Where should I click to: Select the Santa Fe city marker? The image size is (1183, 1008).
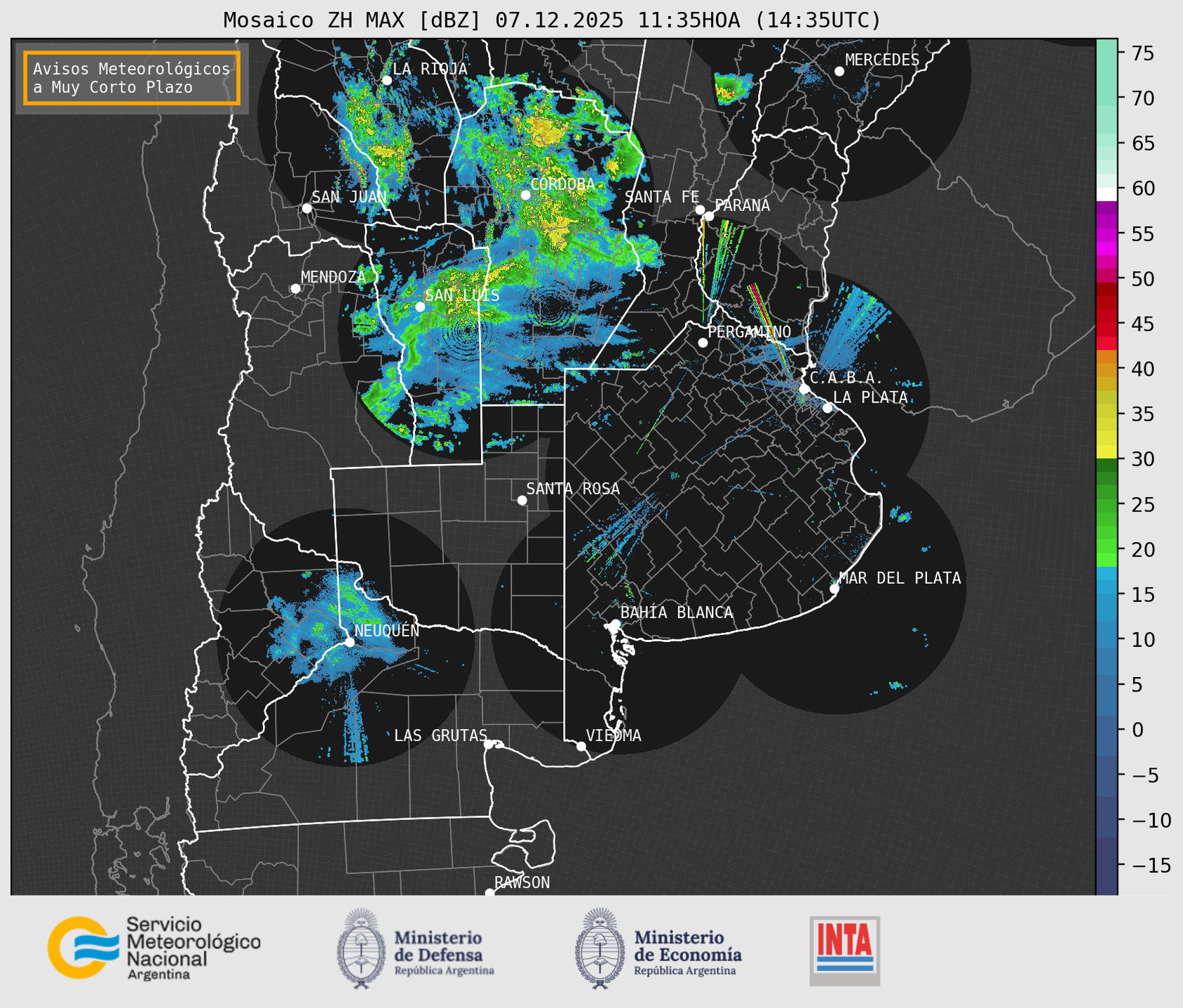point(700,210)
